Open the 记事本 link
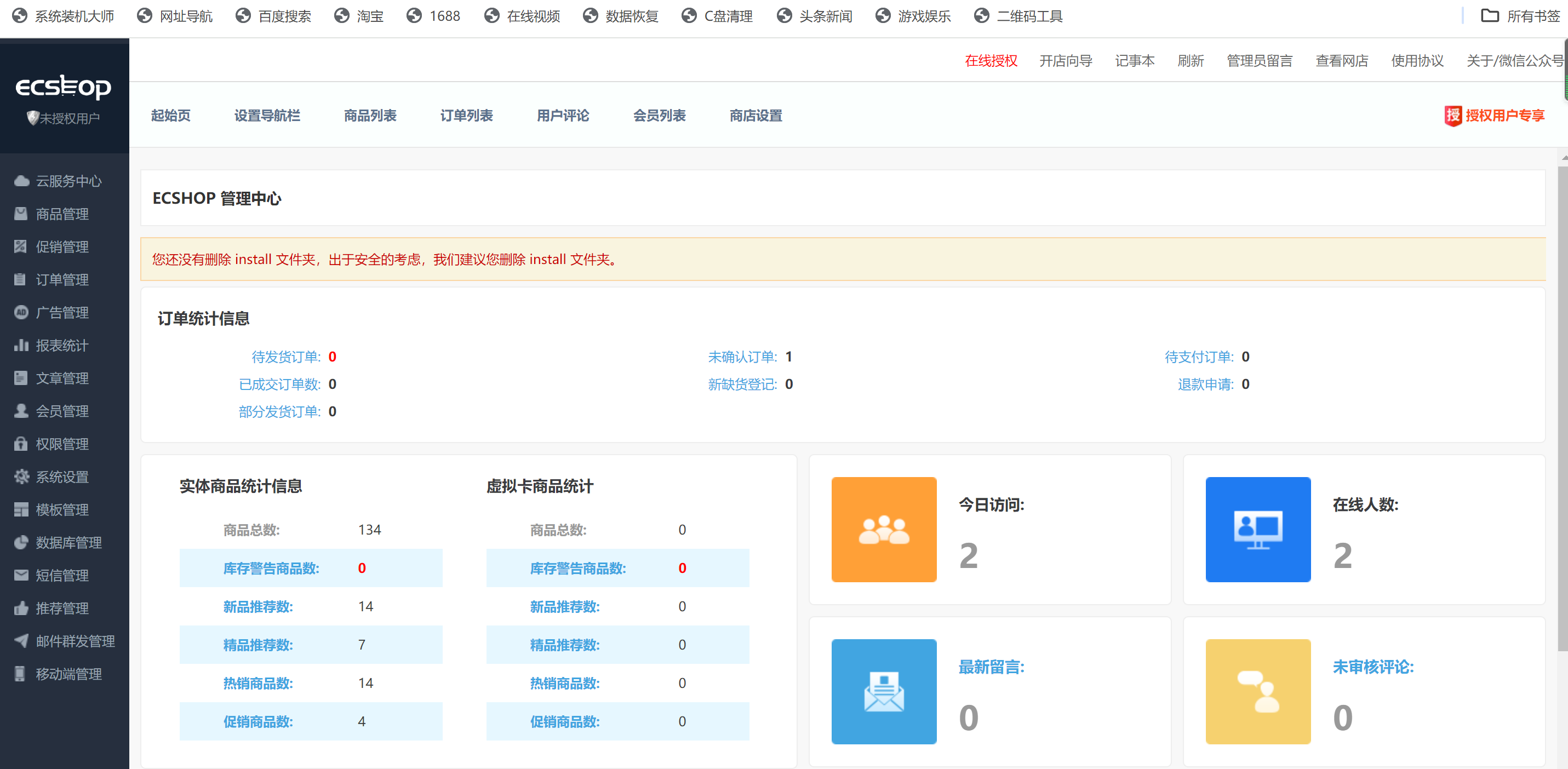This screenshot has height=769, width=1568. (x=1135, y=61)
